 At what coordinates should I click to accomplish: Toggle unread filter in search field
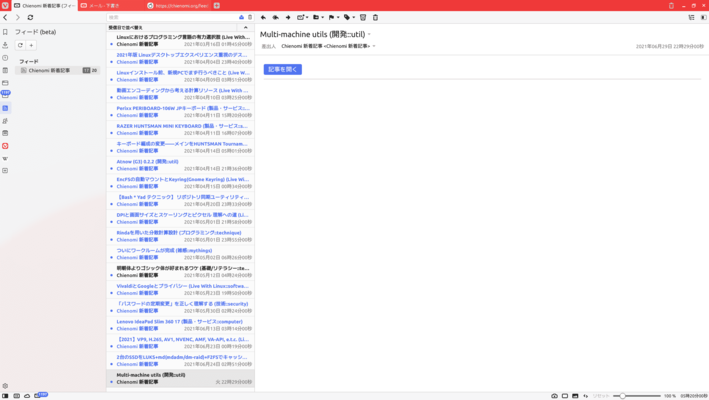click(241, 17)
